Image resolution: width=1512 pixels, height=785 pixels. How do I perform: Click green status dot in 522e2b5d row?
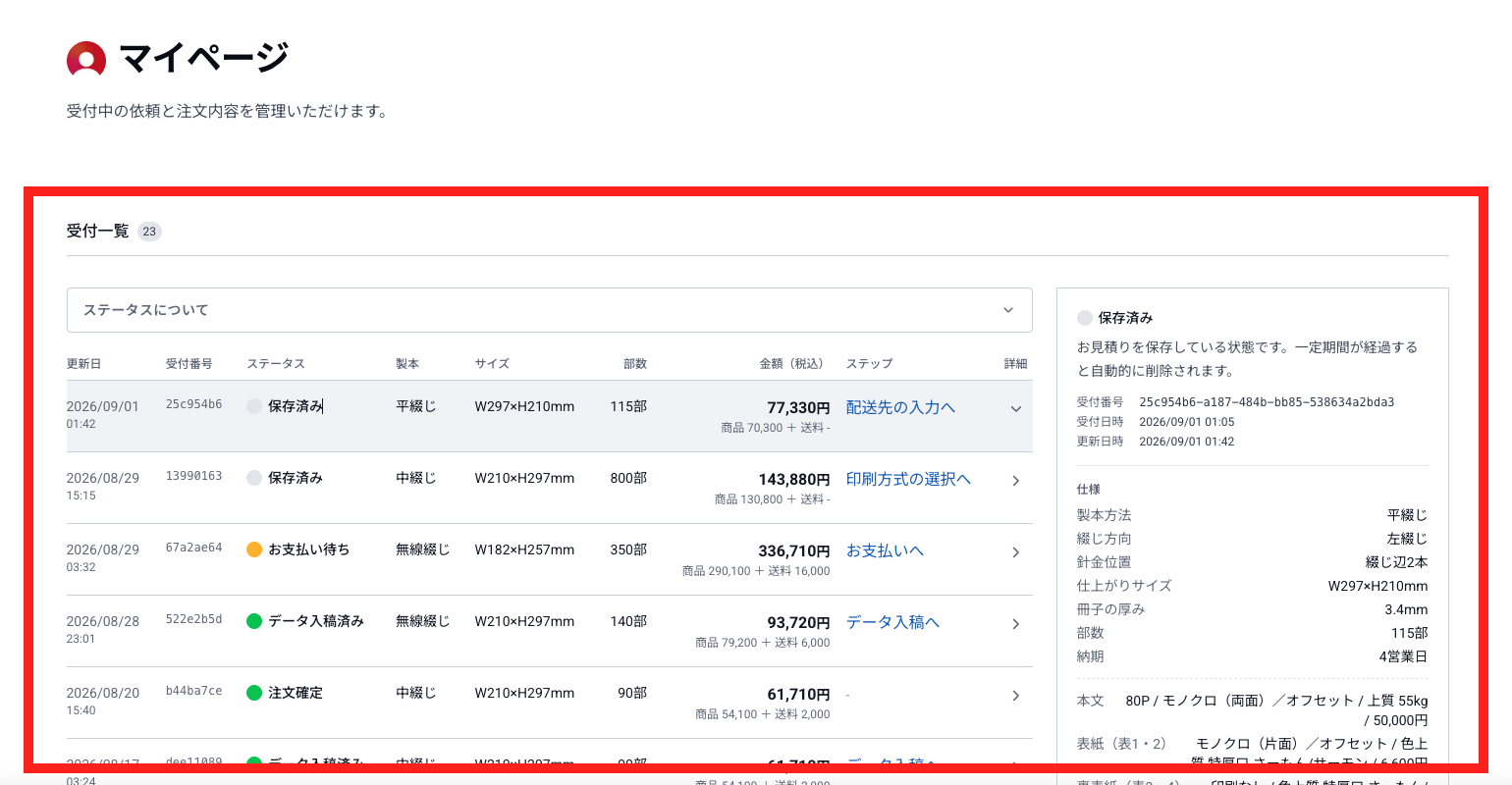point(254,621)
